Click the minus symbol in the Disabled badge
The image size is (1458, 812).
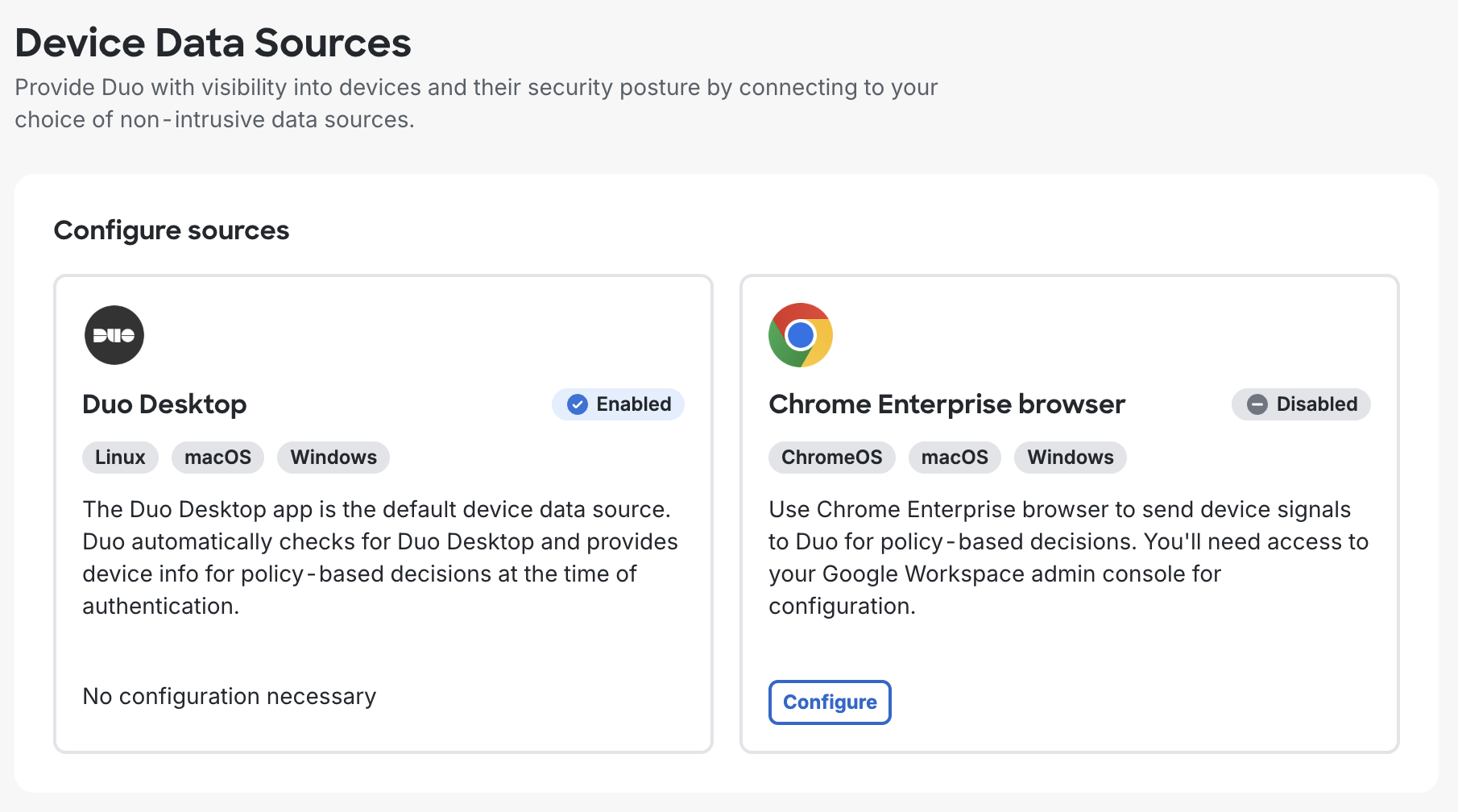tap(1257, 404)
